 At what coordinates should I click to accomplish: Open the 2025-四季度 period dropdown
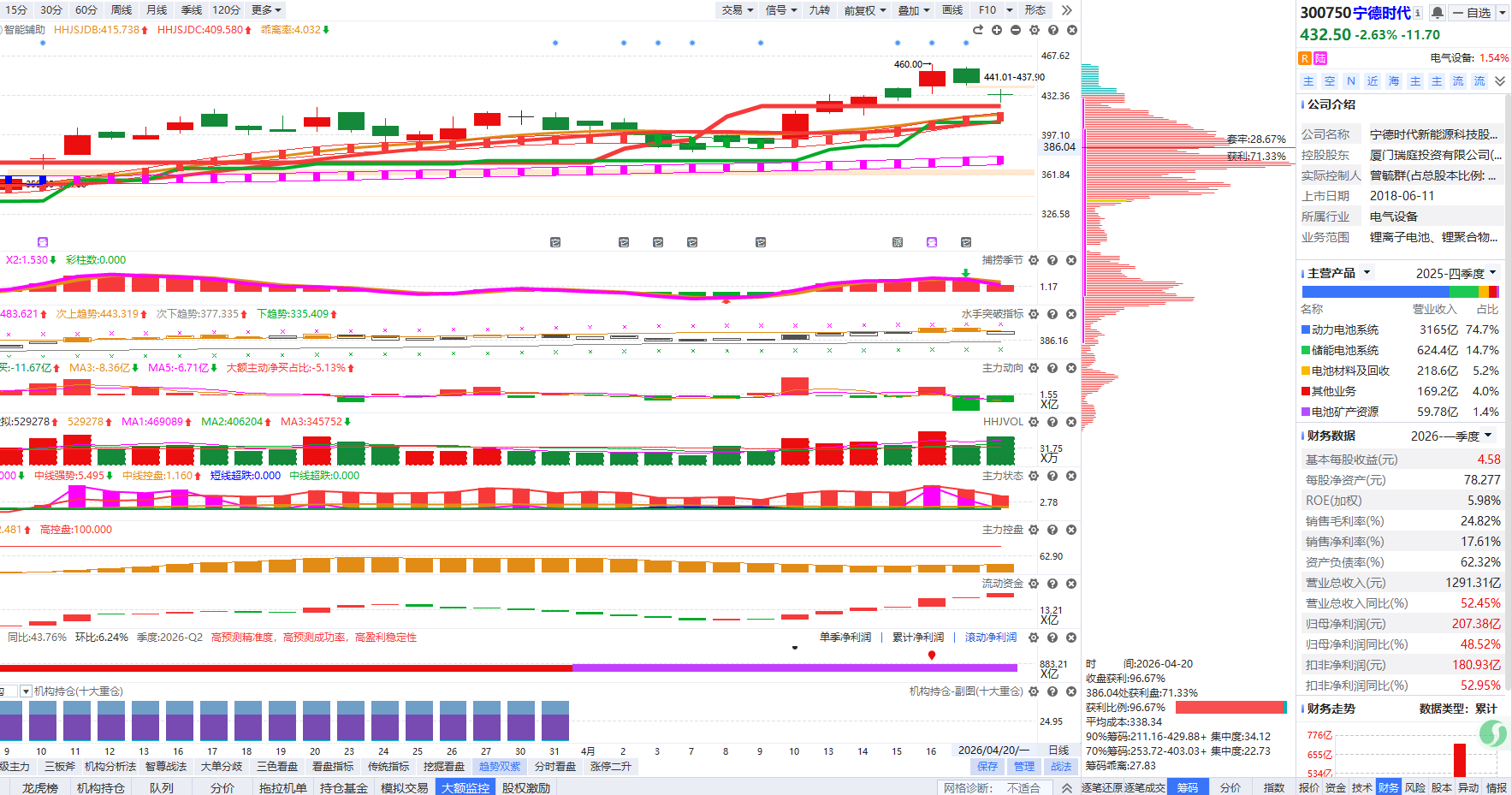(x=1455, y=273)
